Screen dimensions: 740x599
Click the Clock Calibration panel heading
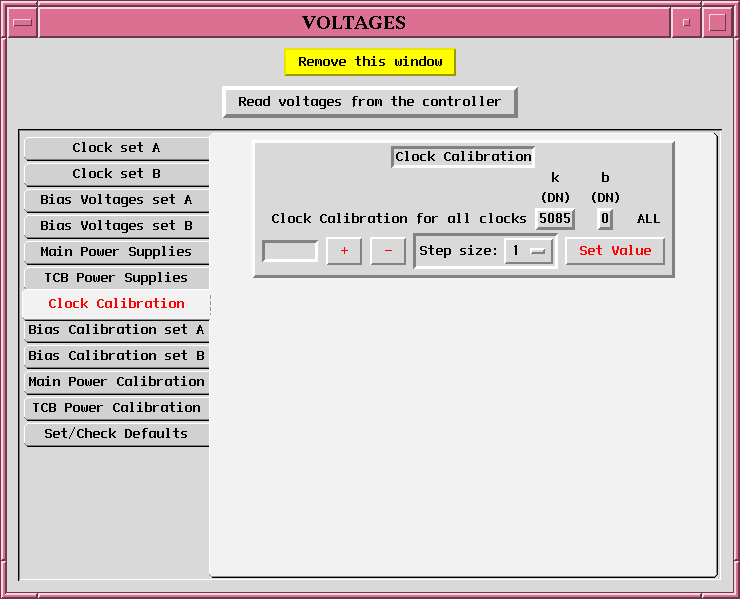[x=463, y=157]
